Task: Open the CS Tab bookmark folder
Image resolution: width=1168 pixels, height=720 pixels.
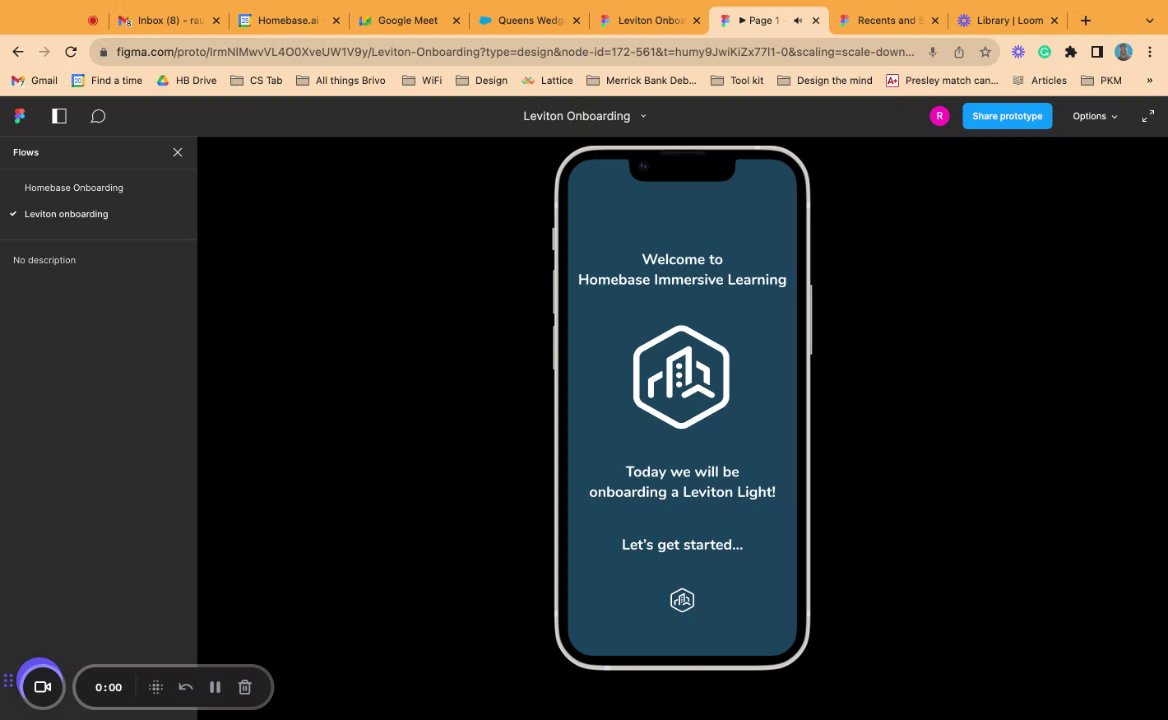Action: pos(256,80)
